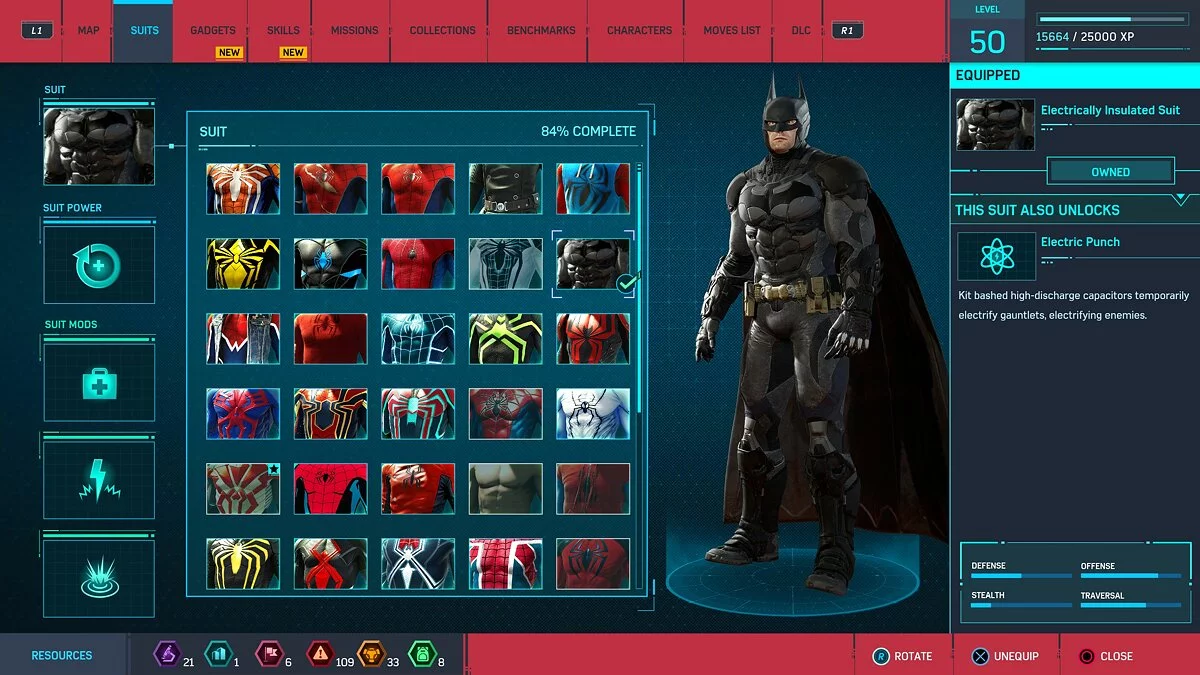Pick the black-and-white Negative suit
Viewport: 1200px width, 675px height.
(x=506, y=264)
